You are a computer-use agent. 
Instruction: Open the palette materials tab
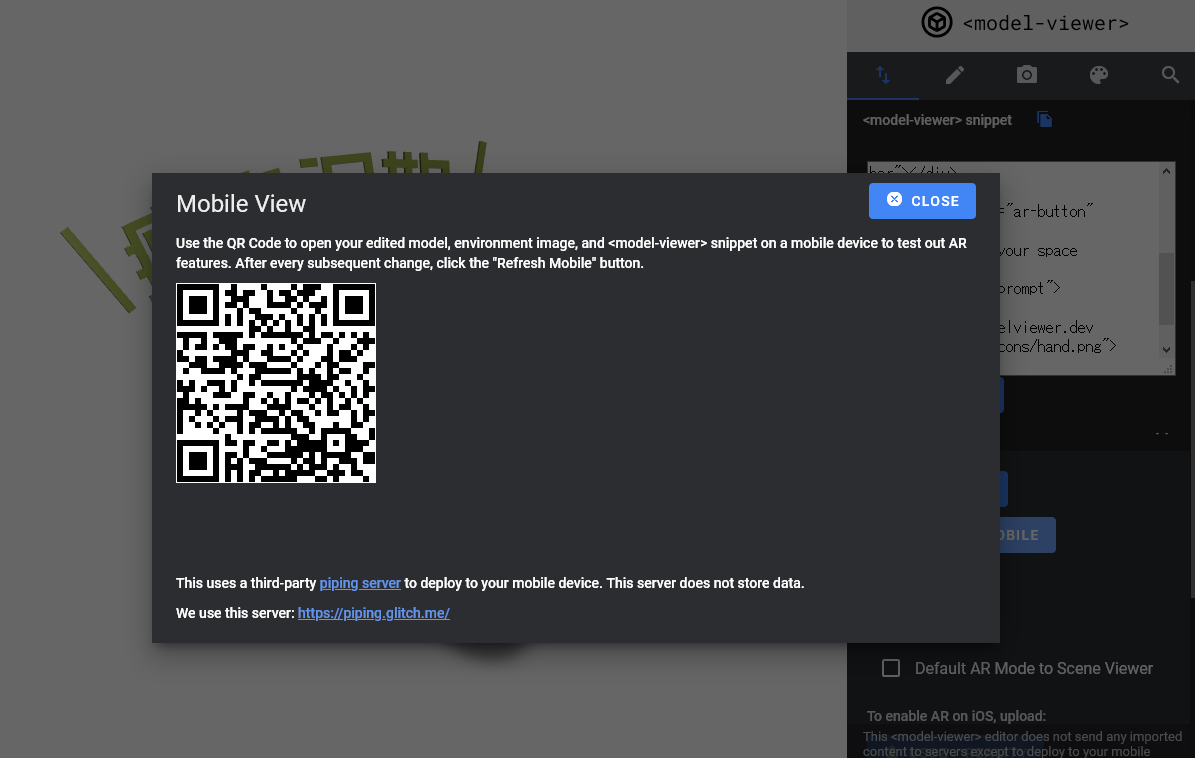[1098, 75]
